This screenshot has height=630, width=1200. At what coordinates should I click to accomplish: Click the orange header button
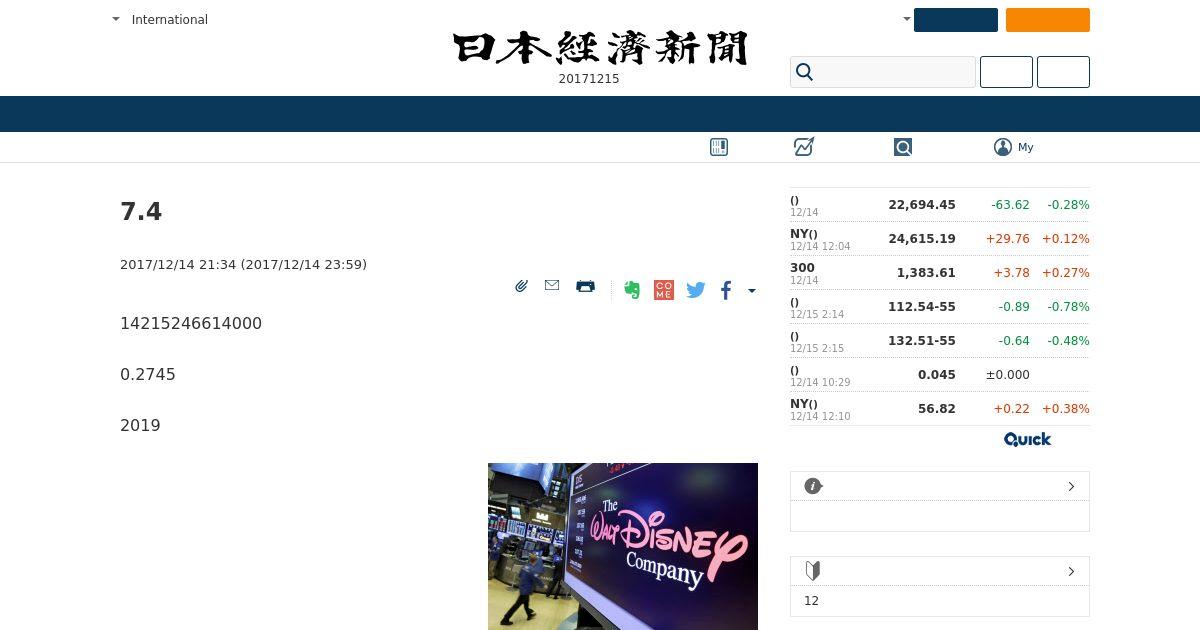coord(1048,20)
